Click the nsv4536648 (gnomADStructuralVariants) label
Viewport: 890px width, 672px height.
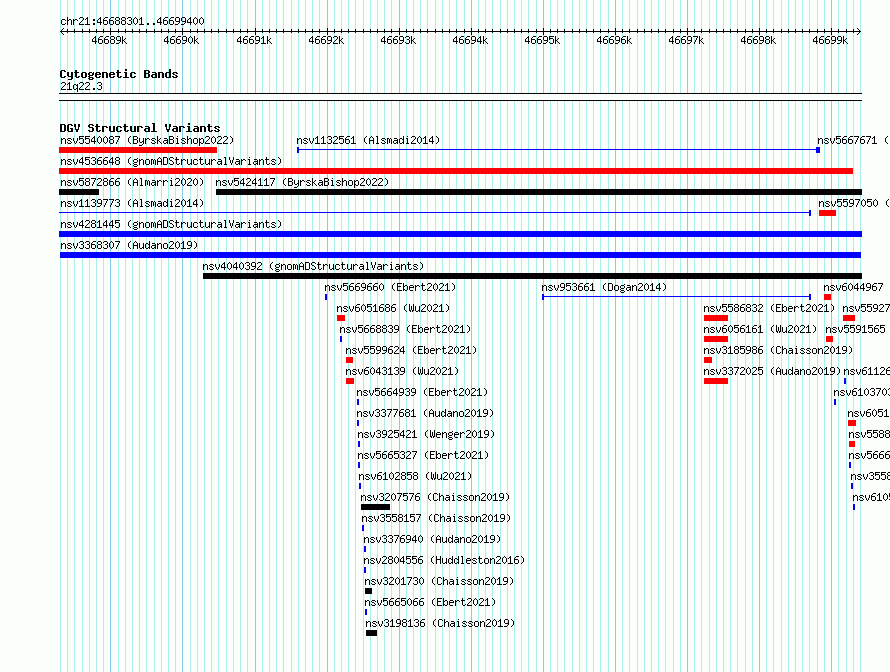171,161
